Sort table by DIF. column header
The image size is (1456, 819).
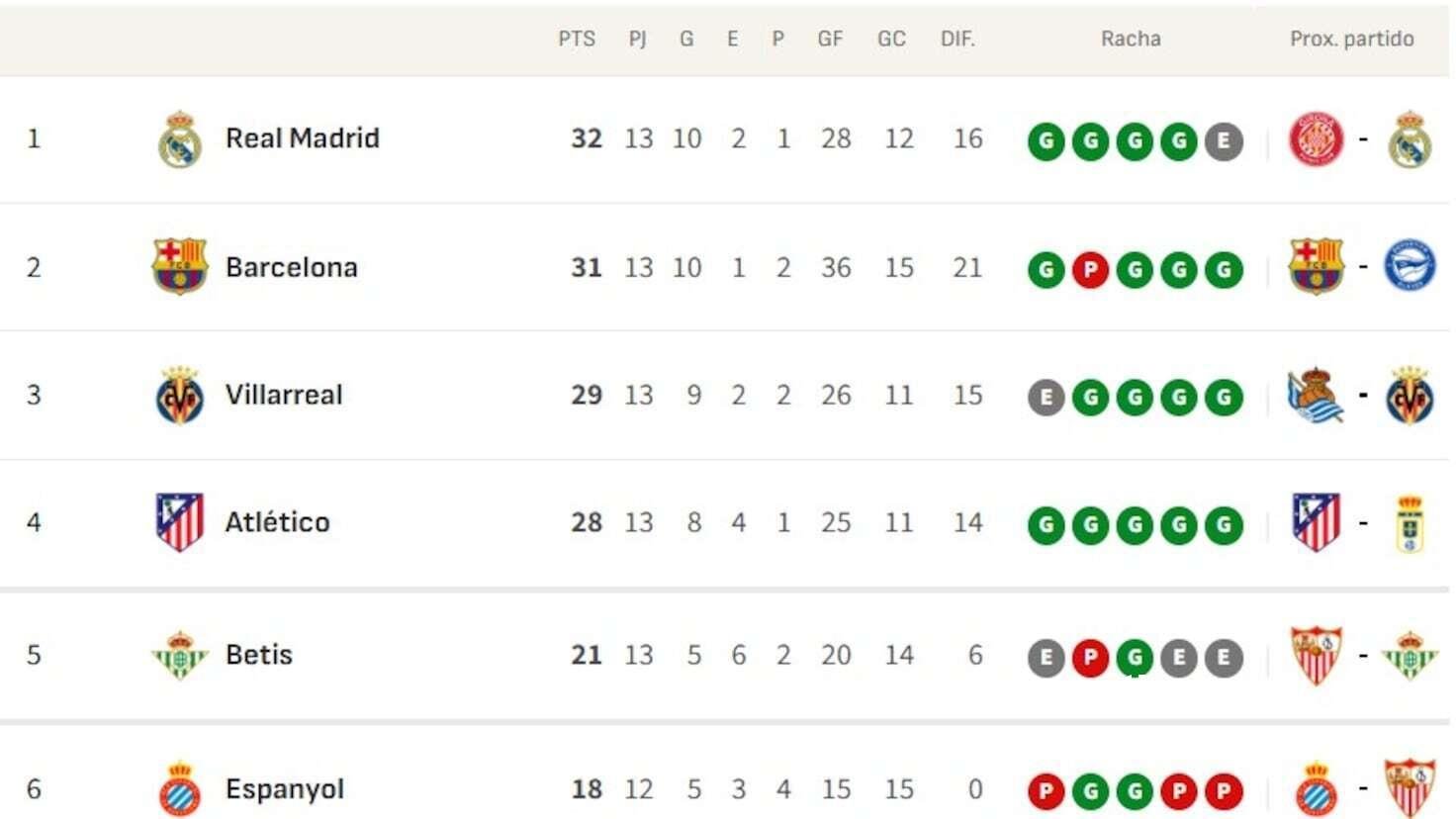tap(957, 40)
